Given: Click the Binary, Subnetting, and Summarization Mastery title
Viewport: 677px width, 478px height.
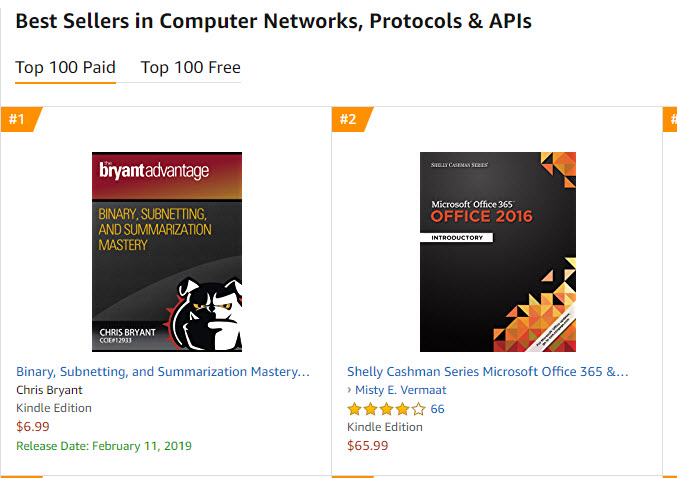Looking at the screenshot, I should point(163,371).
